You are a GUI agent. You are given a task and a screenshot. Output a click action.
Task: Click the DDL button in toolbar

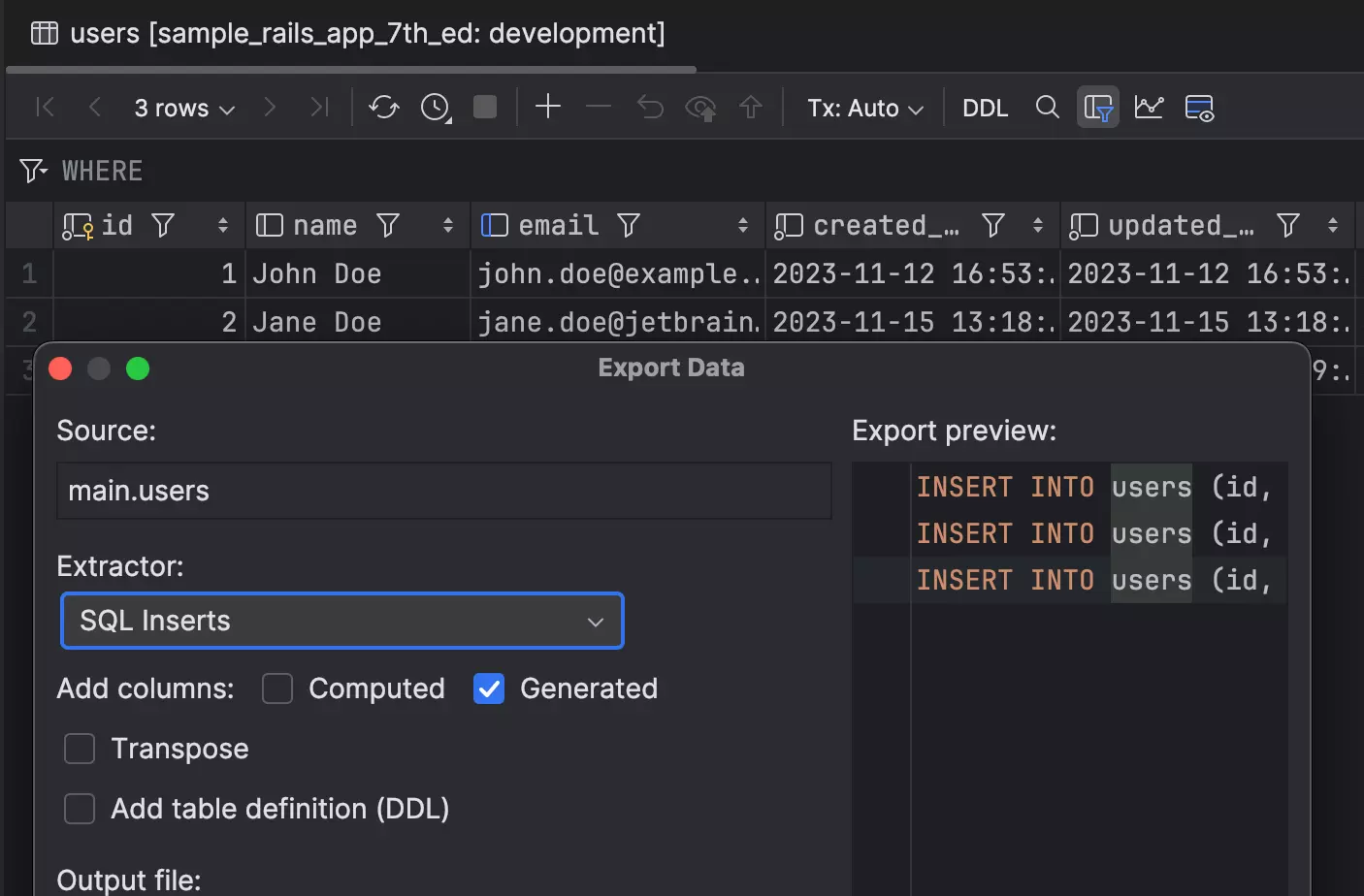coord(985,109)
